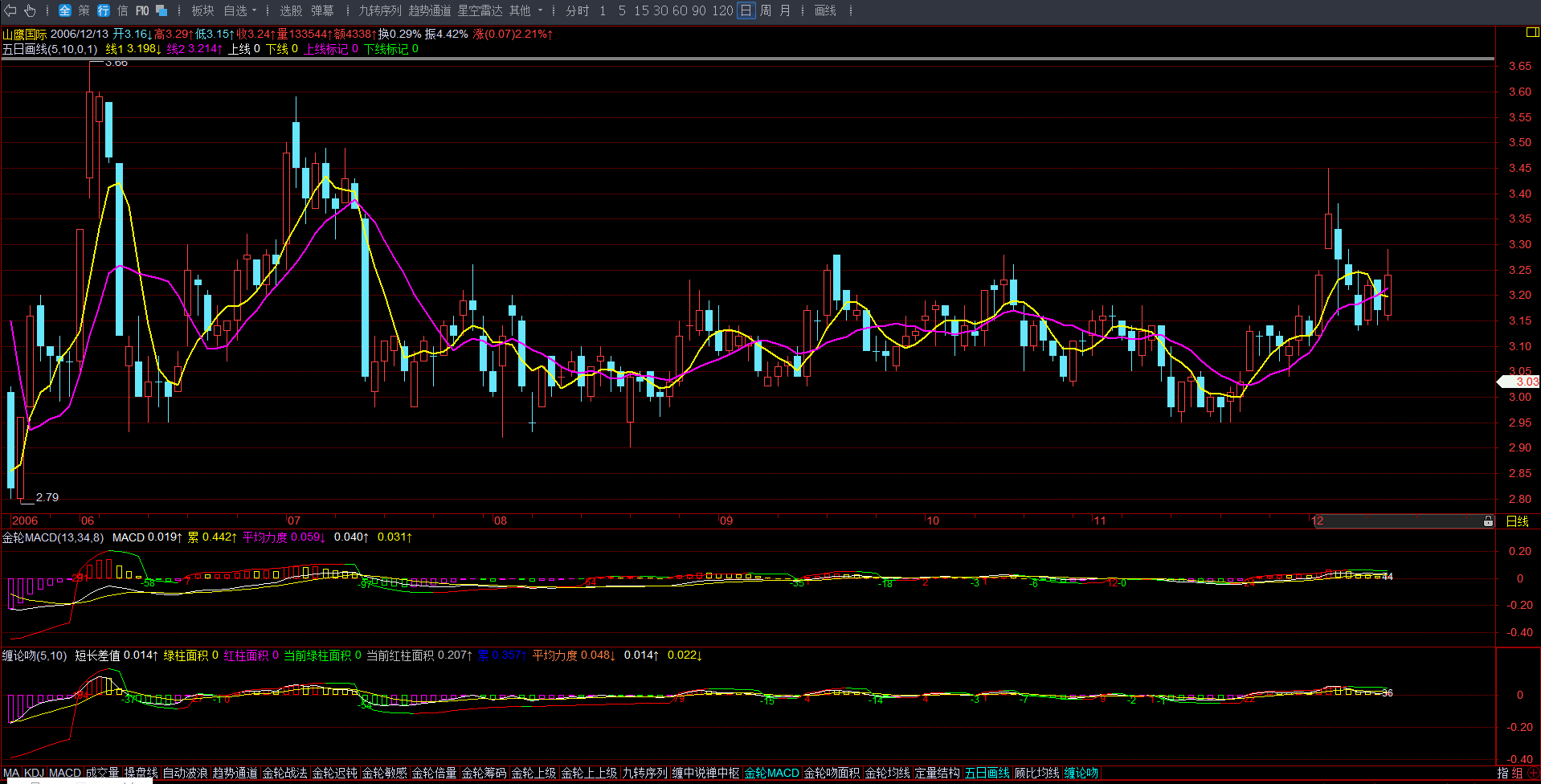Click the 组 group button at bottom-right
This screenshot has height=784, width=1541.
tap(1517, 773)
